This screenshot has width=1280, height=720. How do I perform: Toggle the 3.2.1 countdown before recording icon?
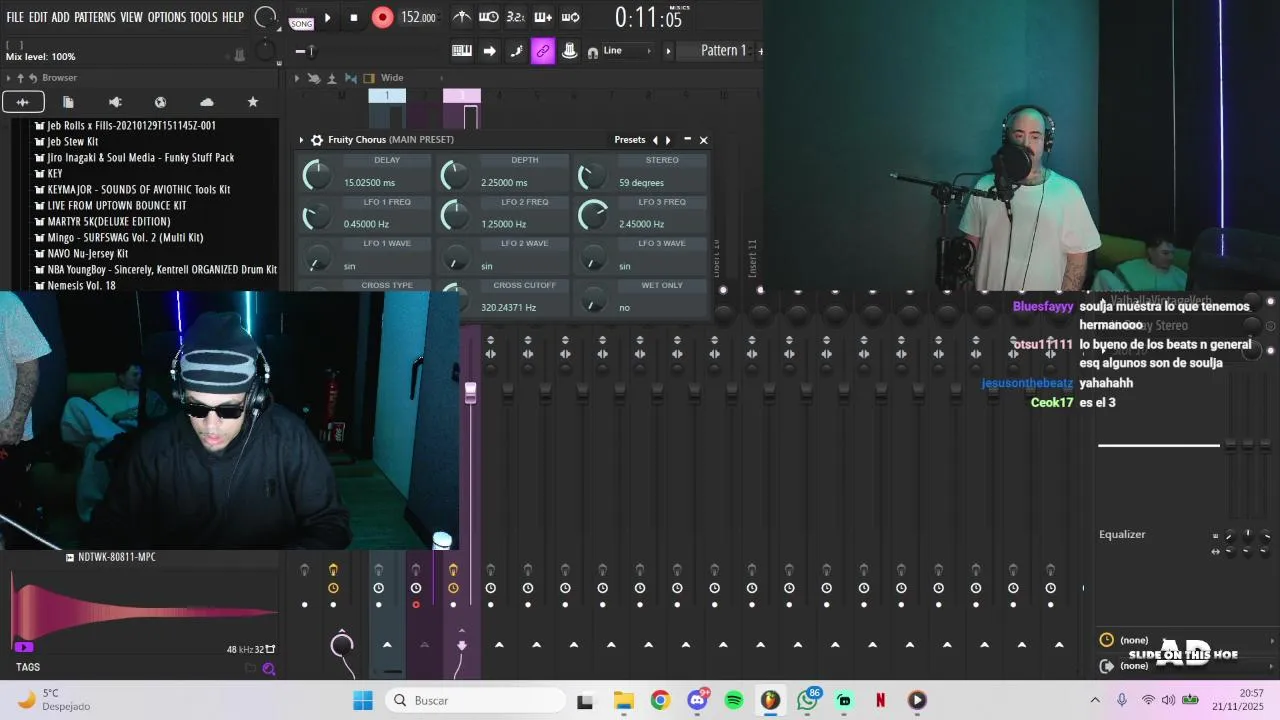coord(515,17)
